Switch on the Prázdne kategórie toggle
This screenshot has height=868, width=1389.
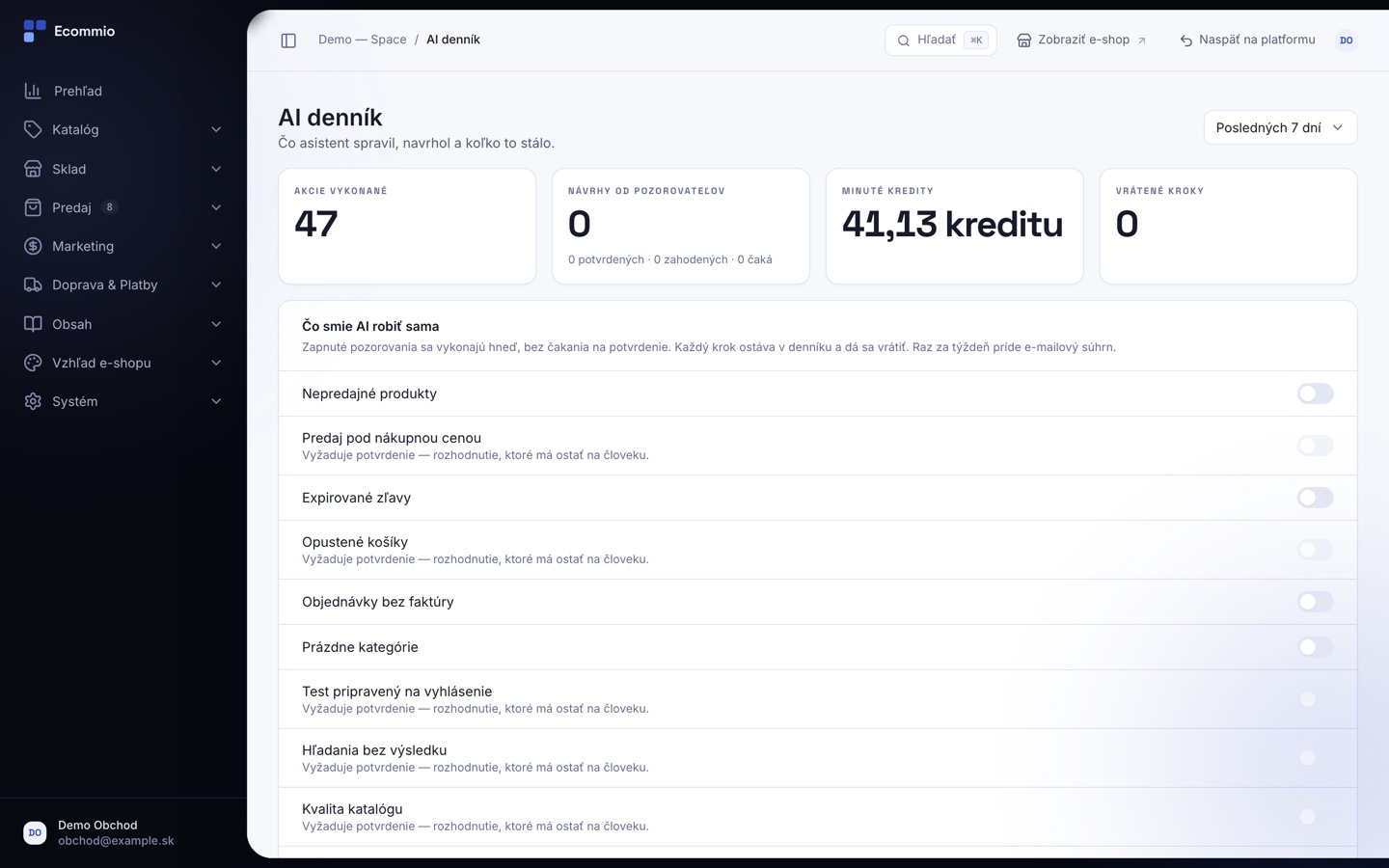coord(1315,647)
